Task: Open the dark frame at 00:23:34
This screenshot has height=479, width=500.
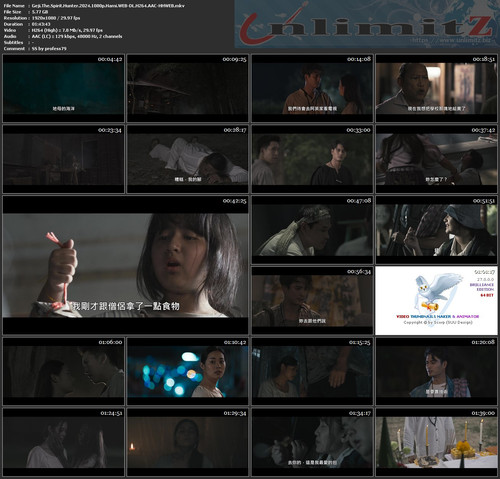Action: [x=63, y=159]
